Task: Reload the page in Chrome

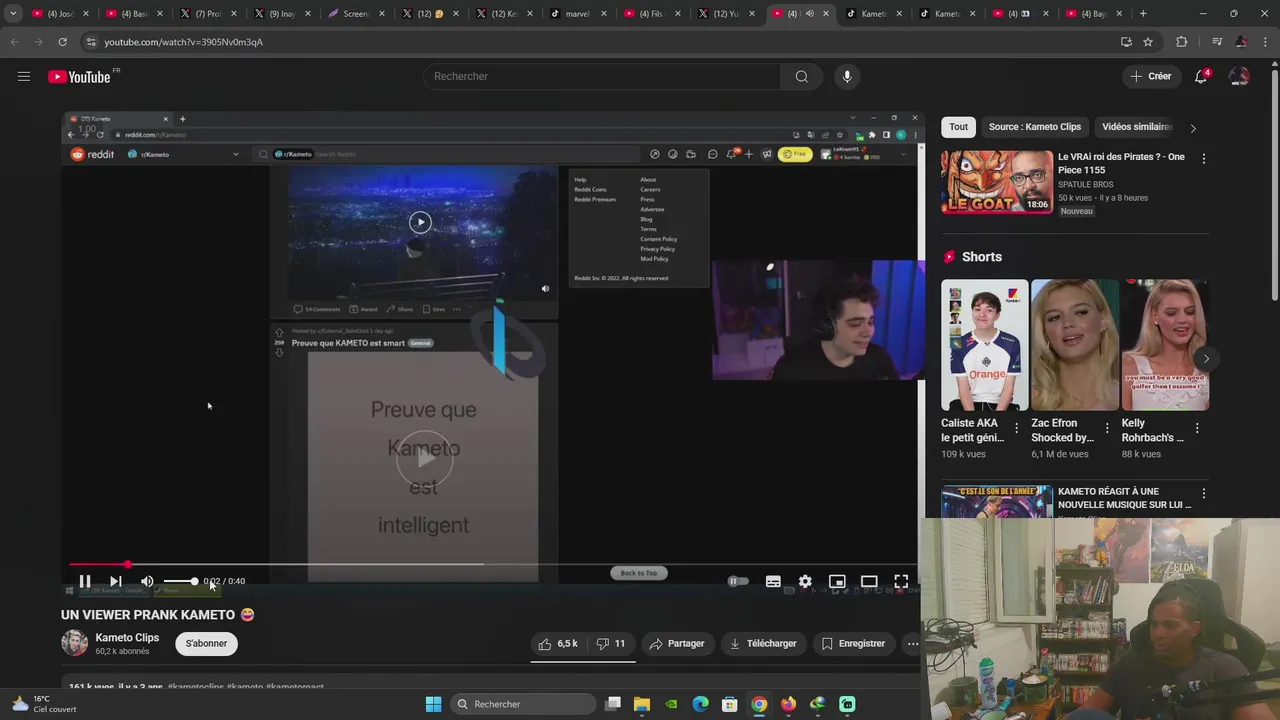Action: point(62,42)
